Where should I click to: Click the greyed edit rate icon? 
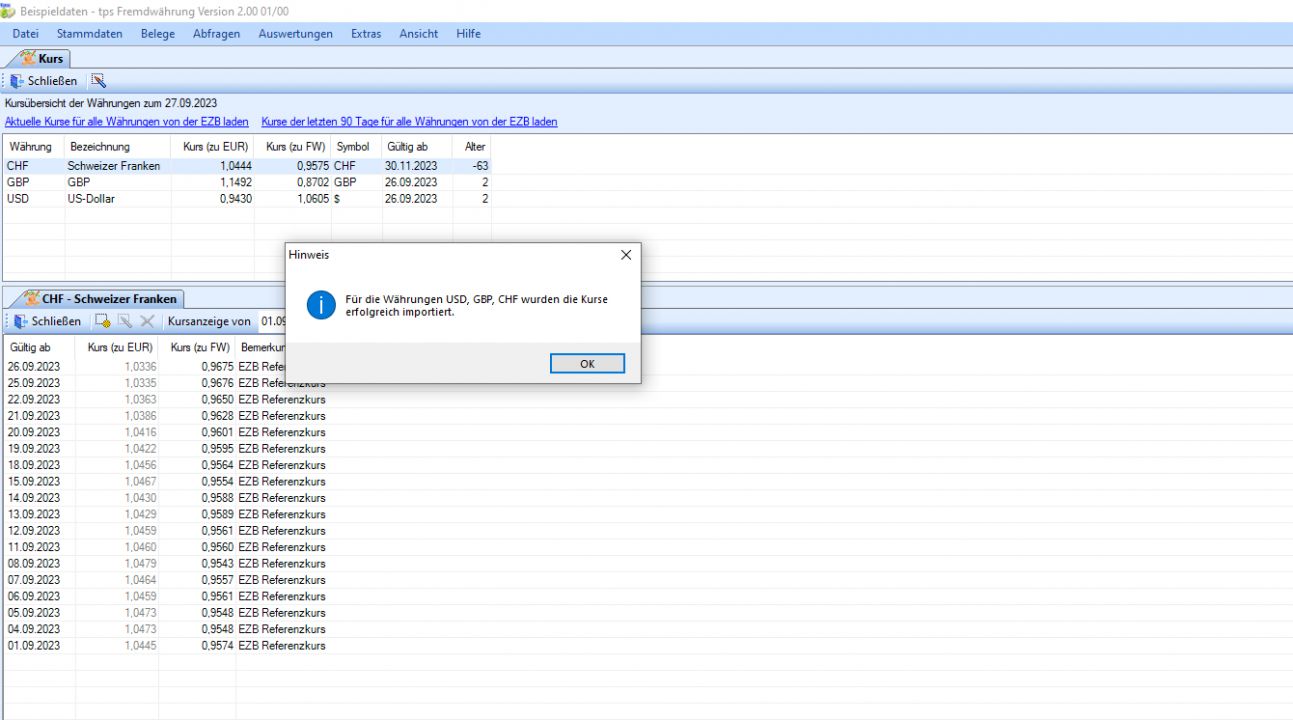click(125, 321)
